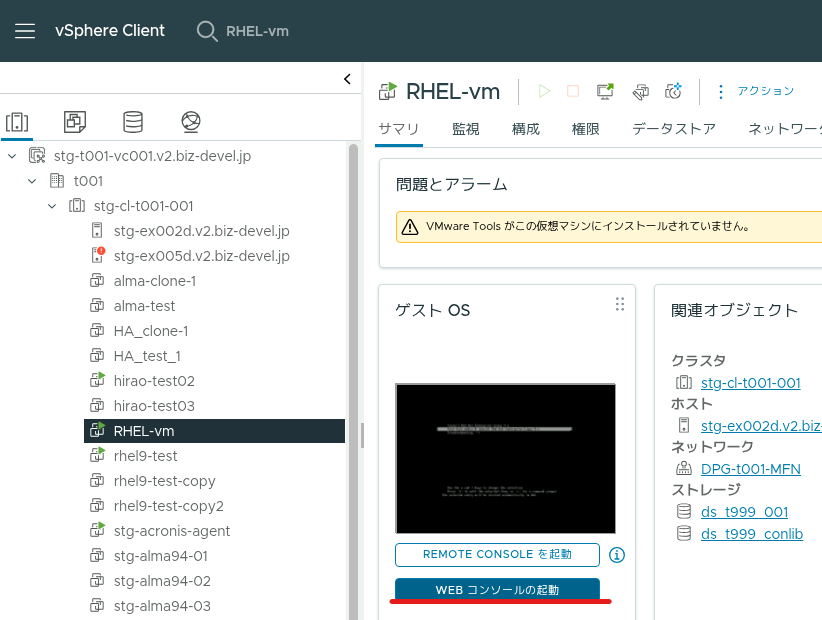822x620 pixels.
Task: Switch to Networking inventory view
Action: coord(191,122)
